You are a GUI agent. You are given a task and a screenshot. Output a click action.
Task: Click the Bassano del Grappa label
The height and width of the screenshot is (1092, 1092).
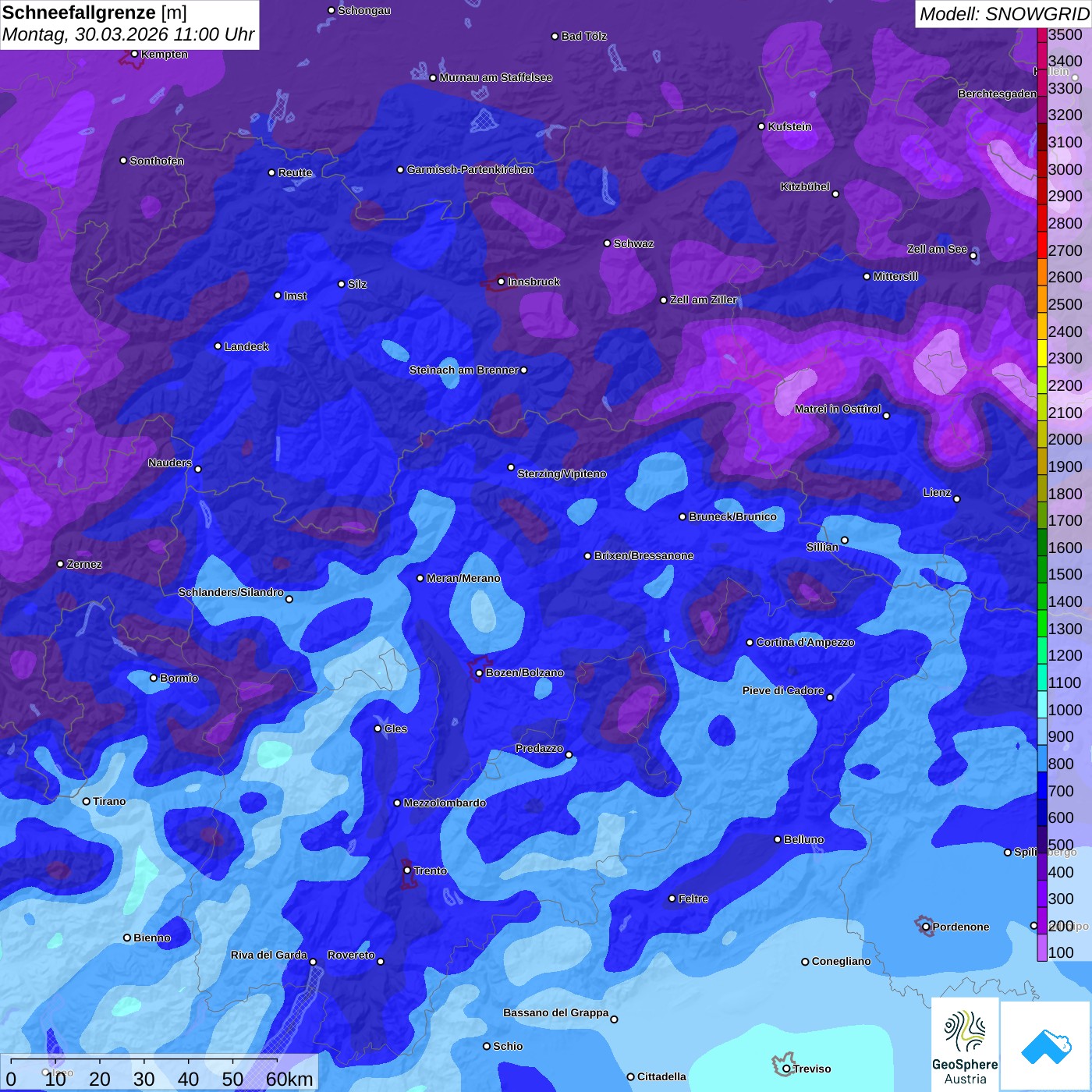tap(556, 1012)
